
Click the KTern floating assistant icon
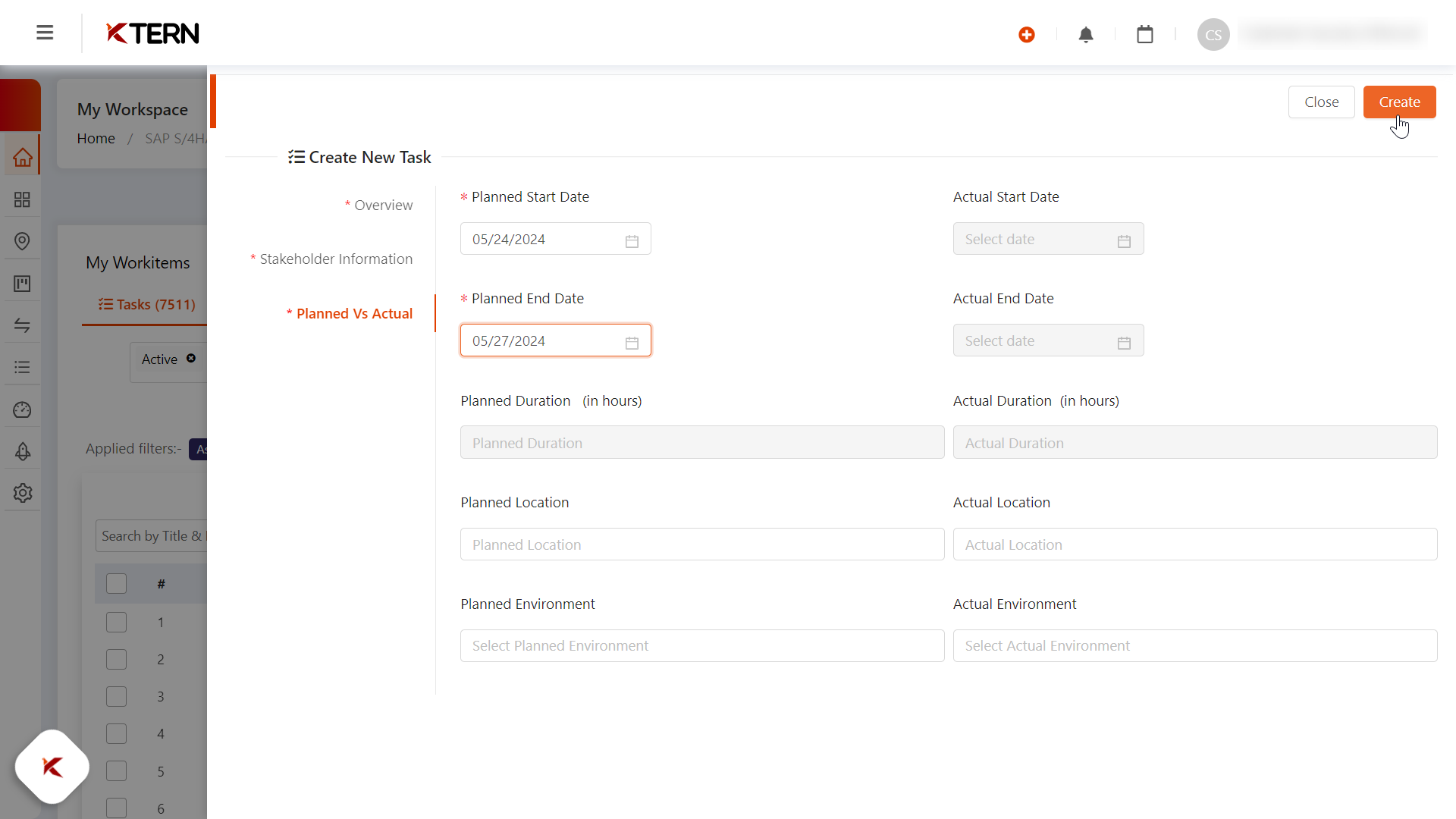(x=52, y=767)
